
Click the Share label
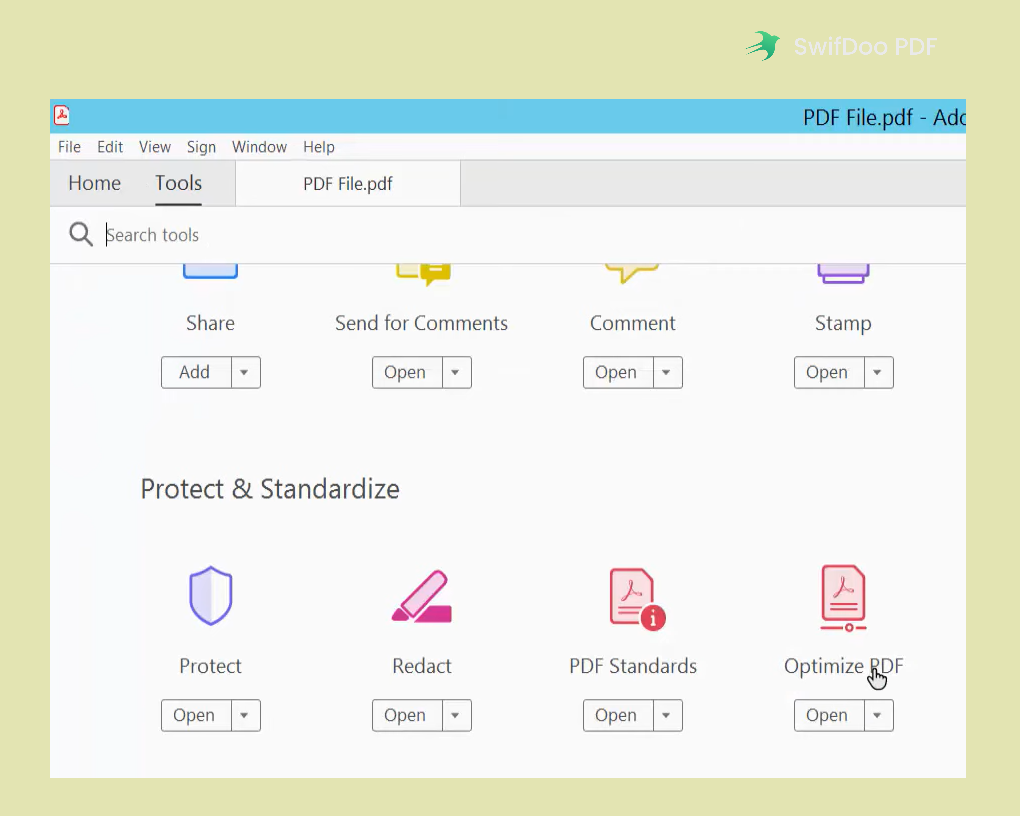coord(210,323)
